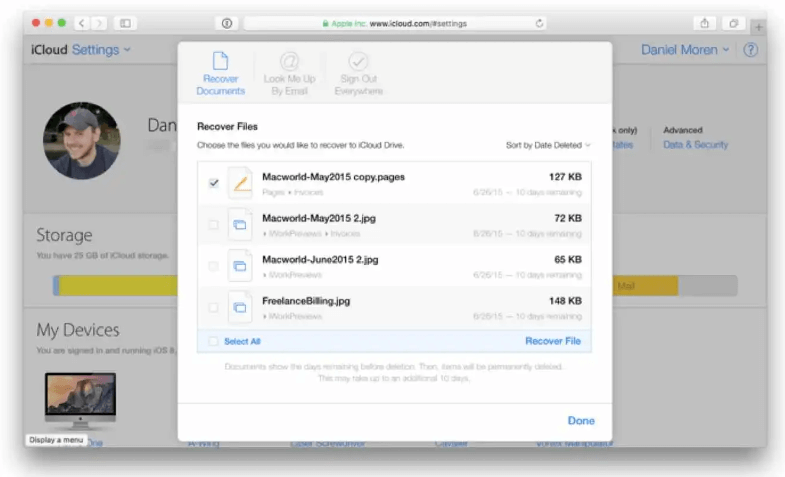Reload the page with the refresh icon

tap(539, 23)
